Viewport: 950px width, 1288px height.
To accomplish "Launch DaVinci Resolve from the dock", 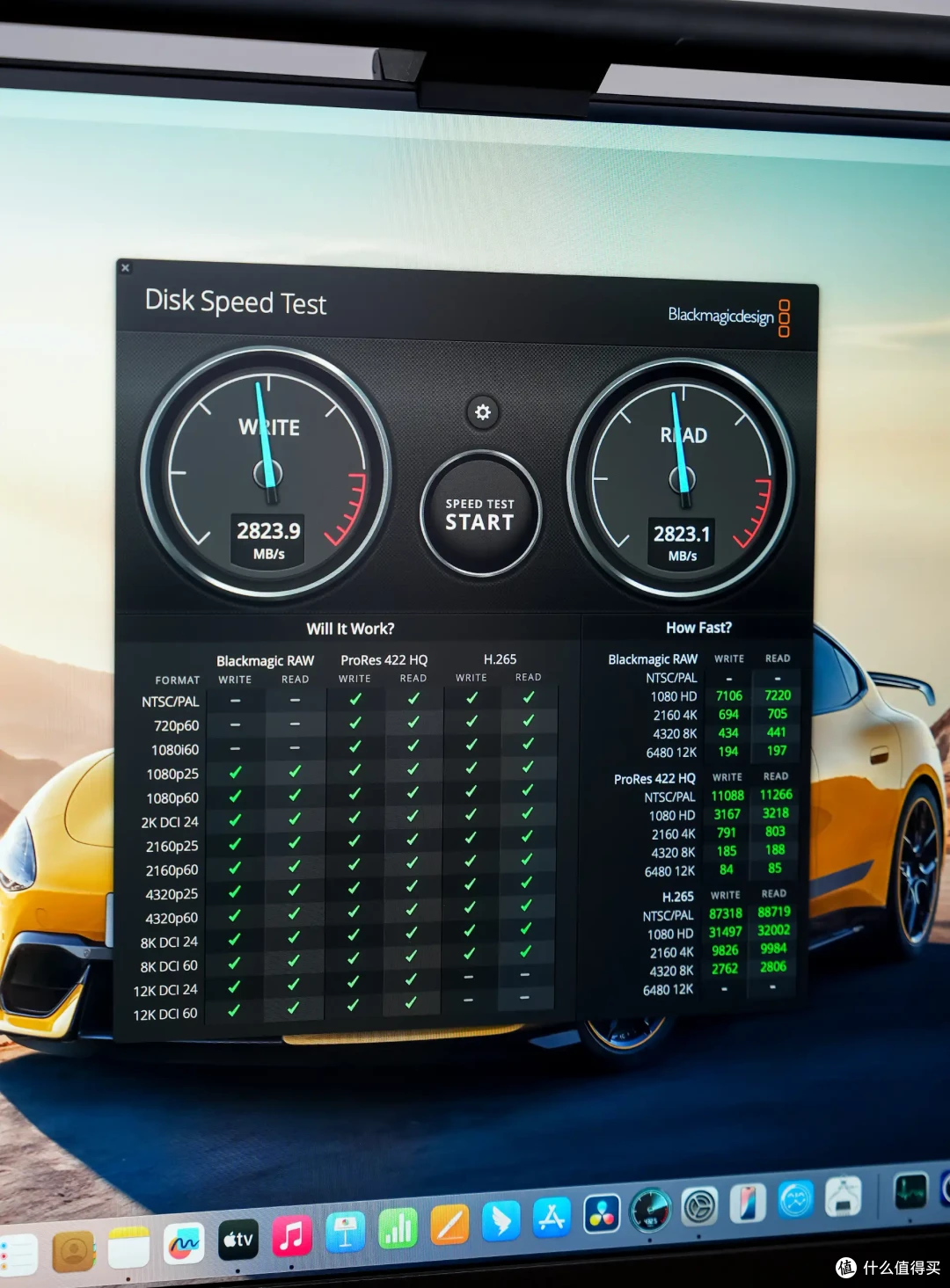I will click(x=602, y=1213).
